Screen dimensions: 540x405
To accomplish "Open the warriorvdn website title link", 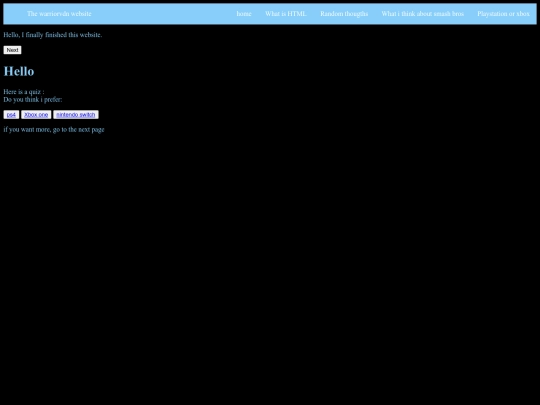I will (x=59, y=14).
